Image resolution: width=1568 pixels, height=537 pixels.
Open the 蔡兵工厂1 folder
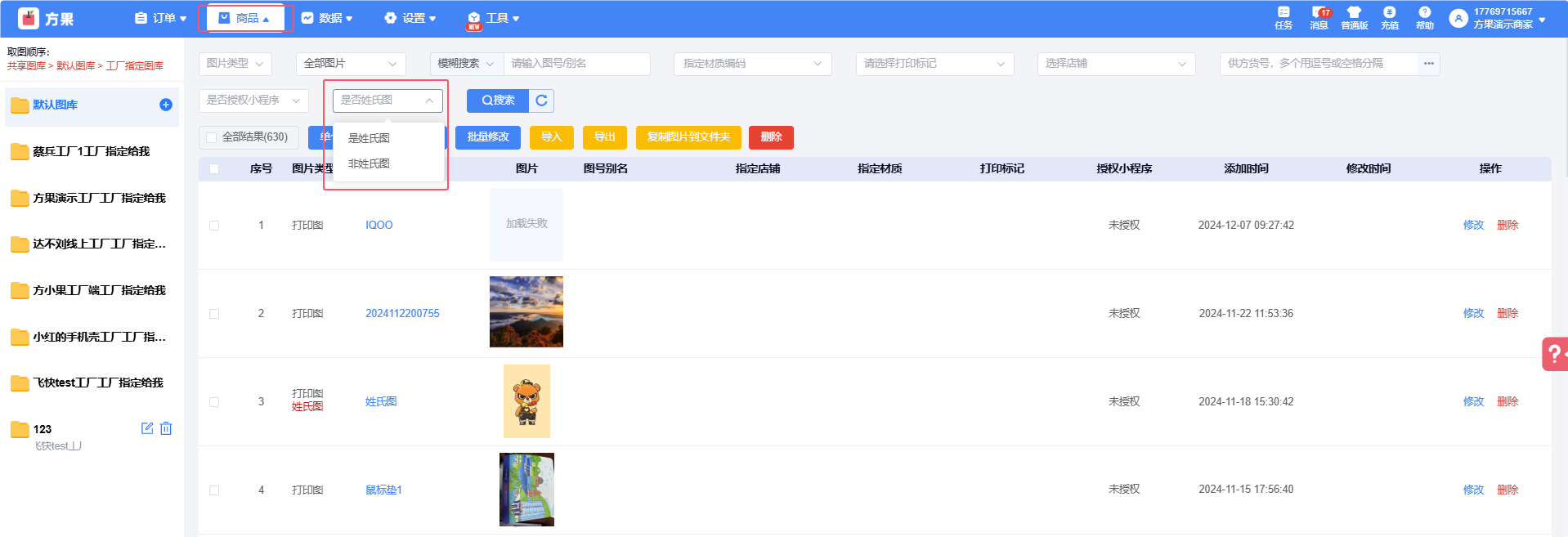(x=92, y=151)
